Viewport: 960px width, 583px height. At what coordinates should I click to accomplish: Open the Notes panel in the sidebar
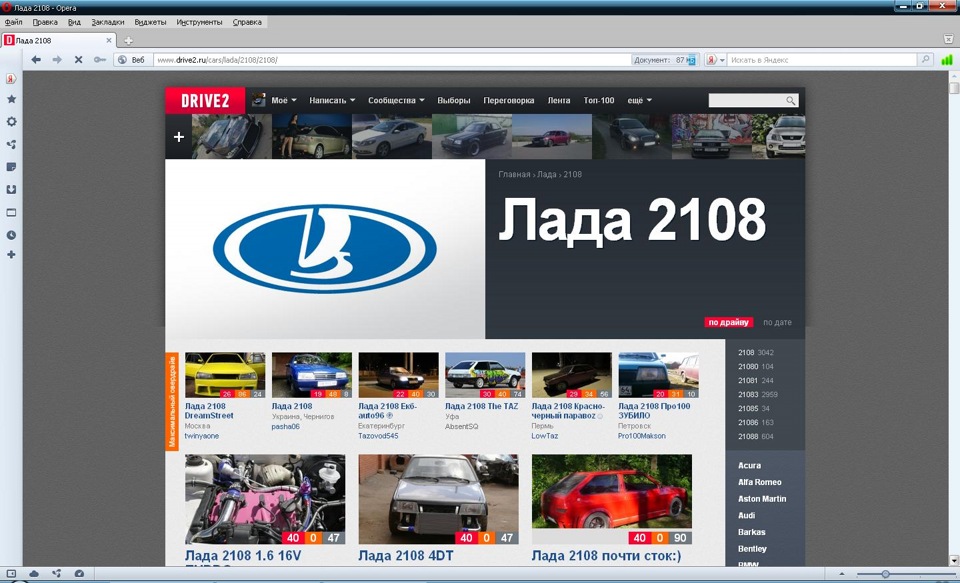pos(11,167)
